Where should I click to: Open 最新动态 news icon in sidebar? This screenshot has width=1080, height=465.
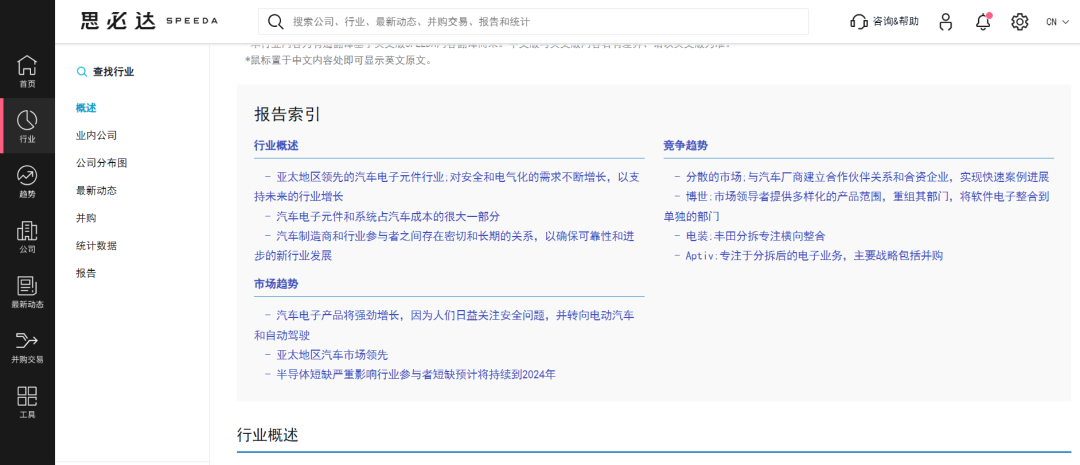(27, 291)
